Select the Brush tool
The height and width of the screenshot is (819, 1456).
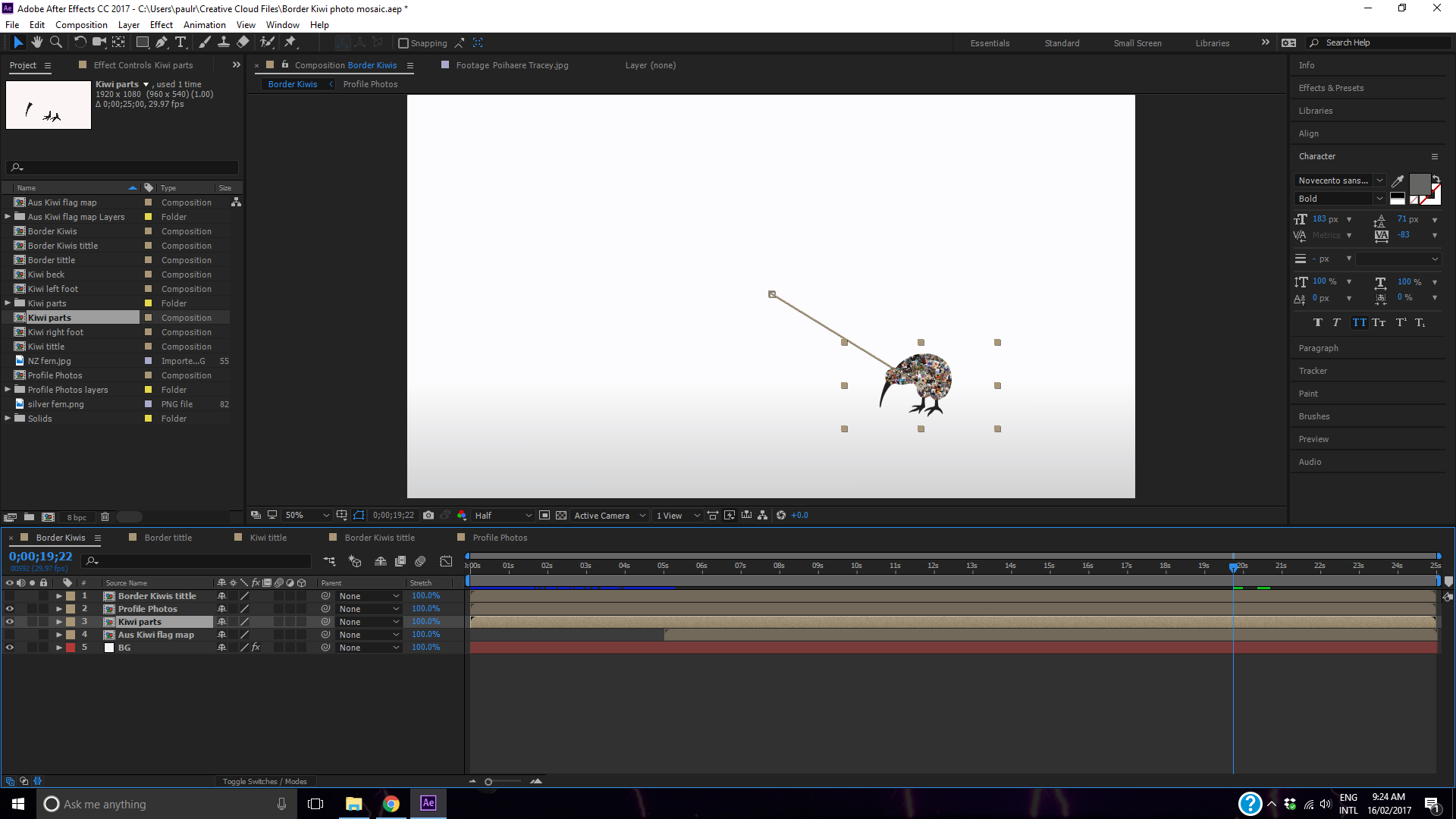pyautogui.click(x=205, y=42)
